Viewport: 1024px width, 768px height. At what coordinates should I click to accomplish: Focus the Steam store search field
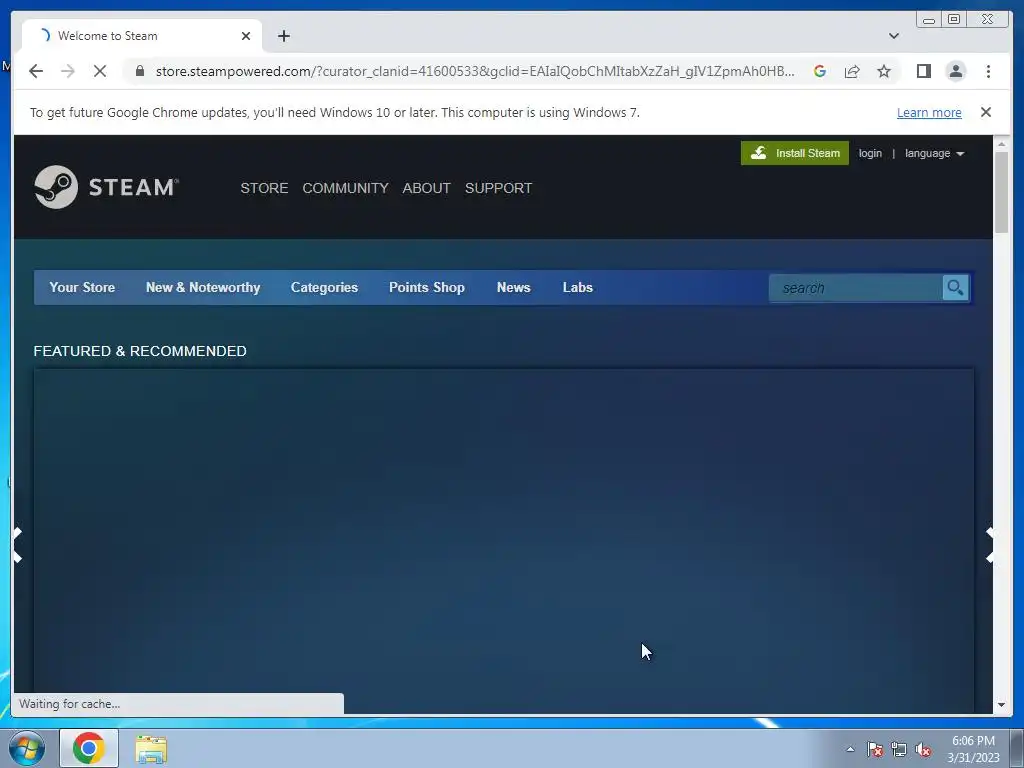tap(856, 287)
